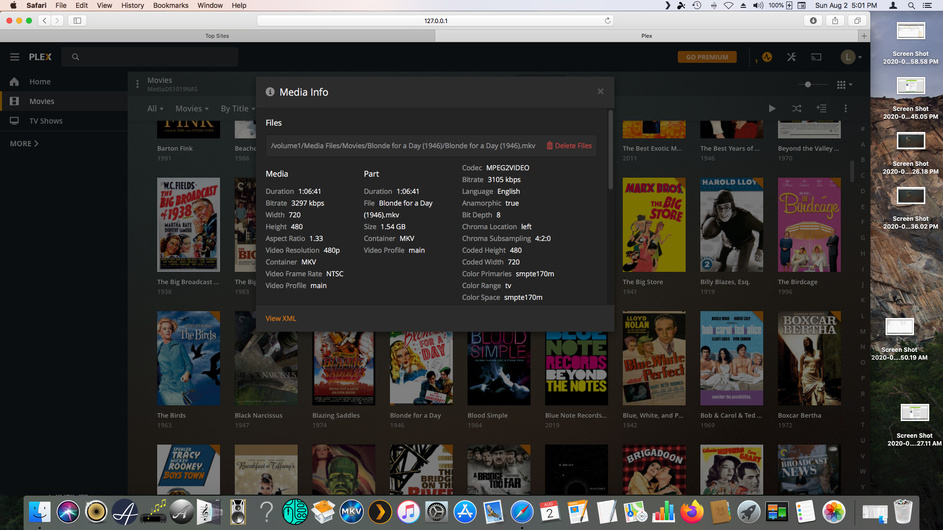The height and width of the screenshot is (530, 943).
Task: Open the Movies type dropdown
Action: coord(192,109)
